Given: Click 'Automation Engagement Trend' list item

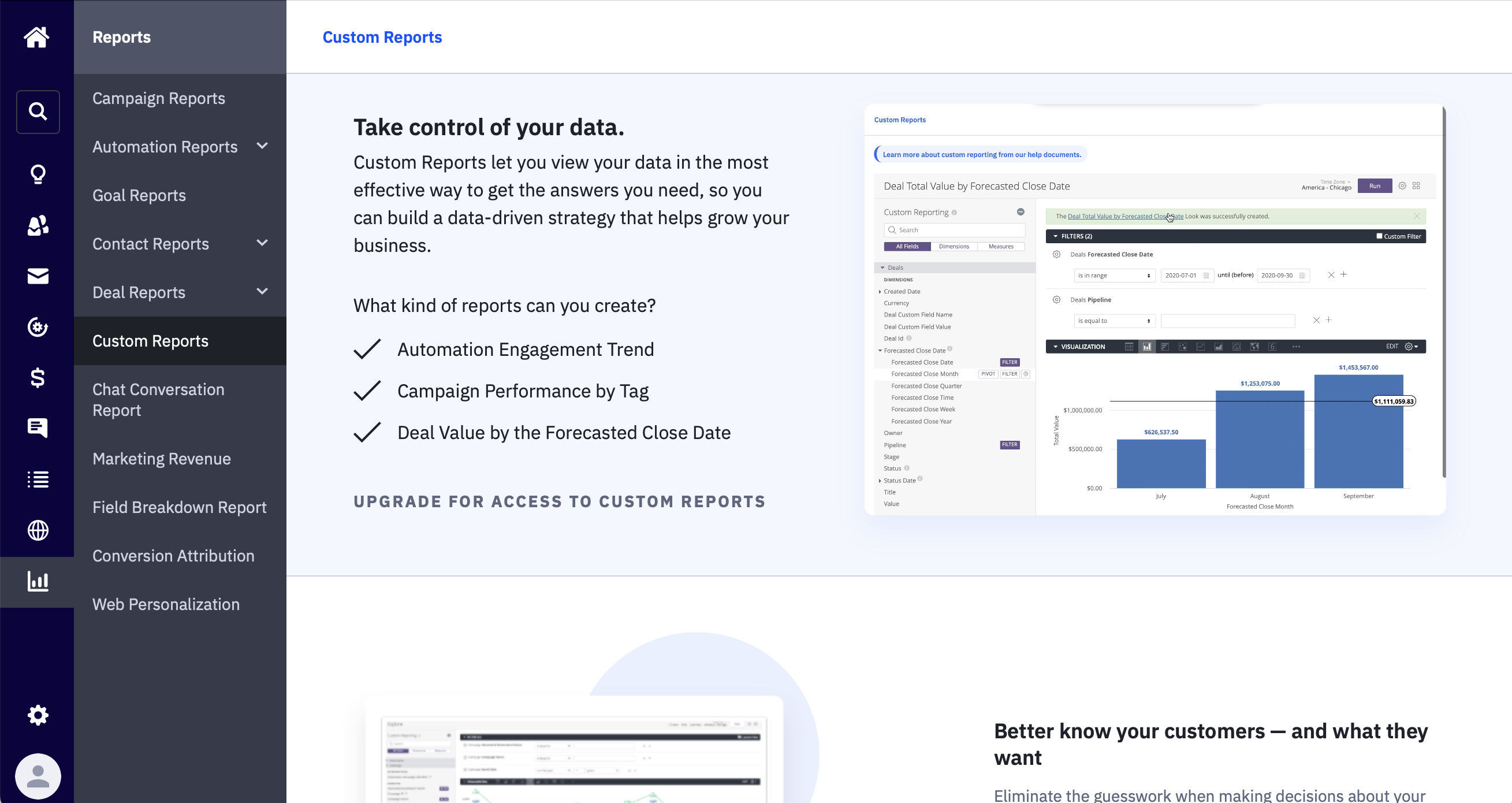Looking at the screenshot, I should tap(526, 350).
